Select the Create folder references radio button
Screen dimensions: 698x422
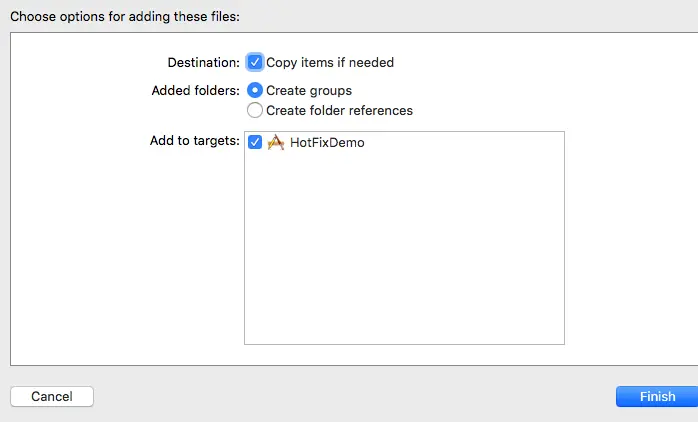coord(255,110)
